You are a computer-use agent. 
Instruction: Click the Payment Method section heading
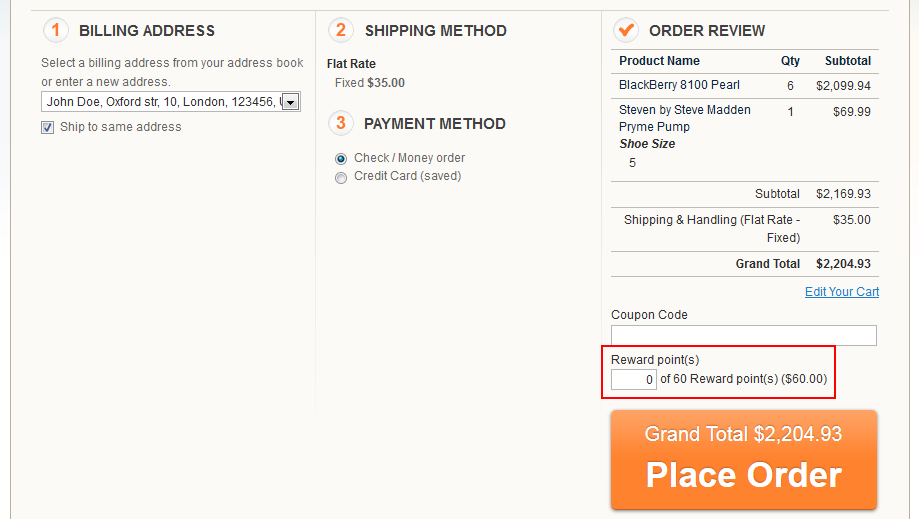coord(434,124)
